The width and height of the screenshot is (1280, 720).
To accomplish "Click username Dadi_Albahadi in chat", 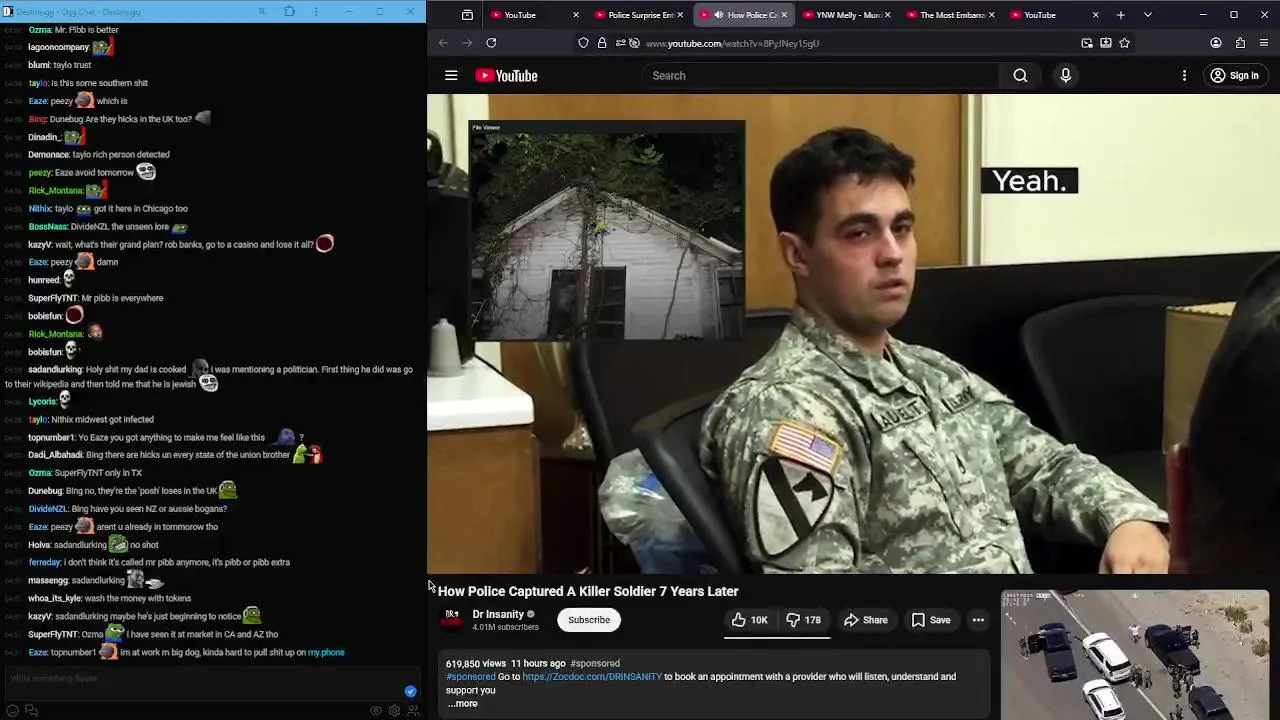I will [x=55, y=455].
